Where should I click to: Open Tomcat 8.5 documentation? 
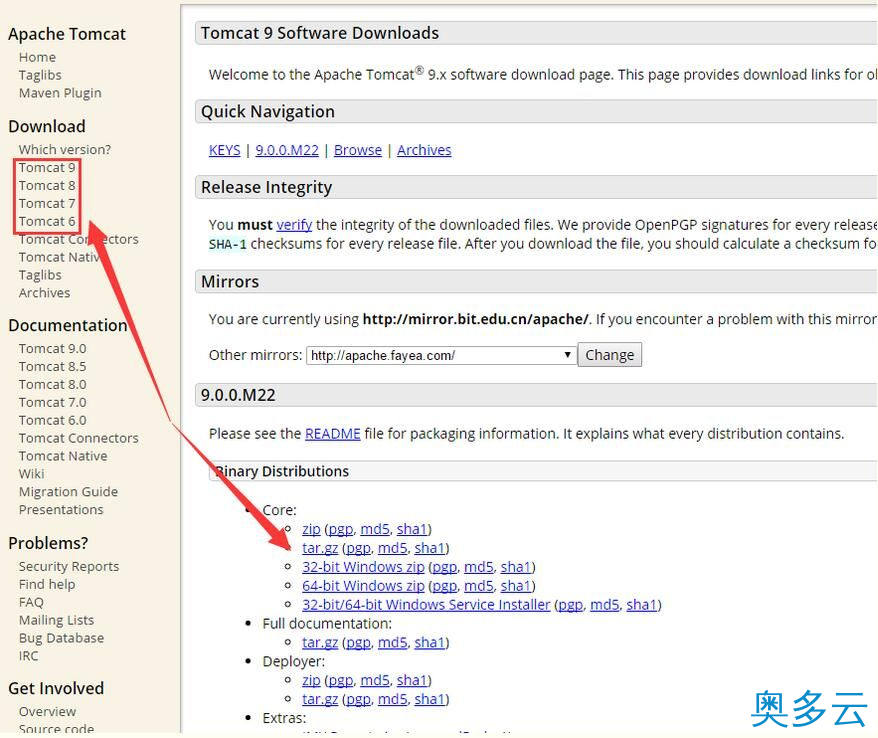52,366
